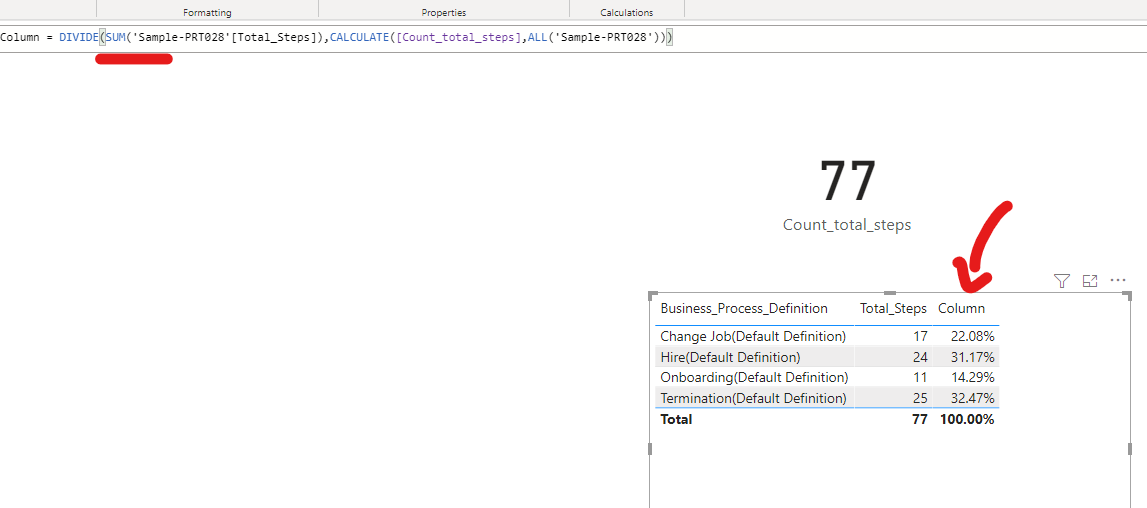This screenshot has width=1147, height=508.
Task: Click the Total row value 77
Action: click(x=920, y=419)
